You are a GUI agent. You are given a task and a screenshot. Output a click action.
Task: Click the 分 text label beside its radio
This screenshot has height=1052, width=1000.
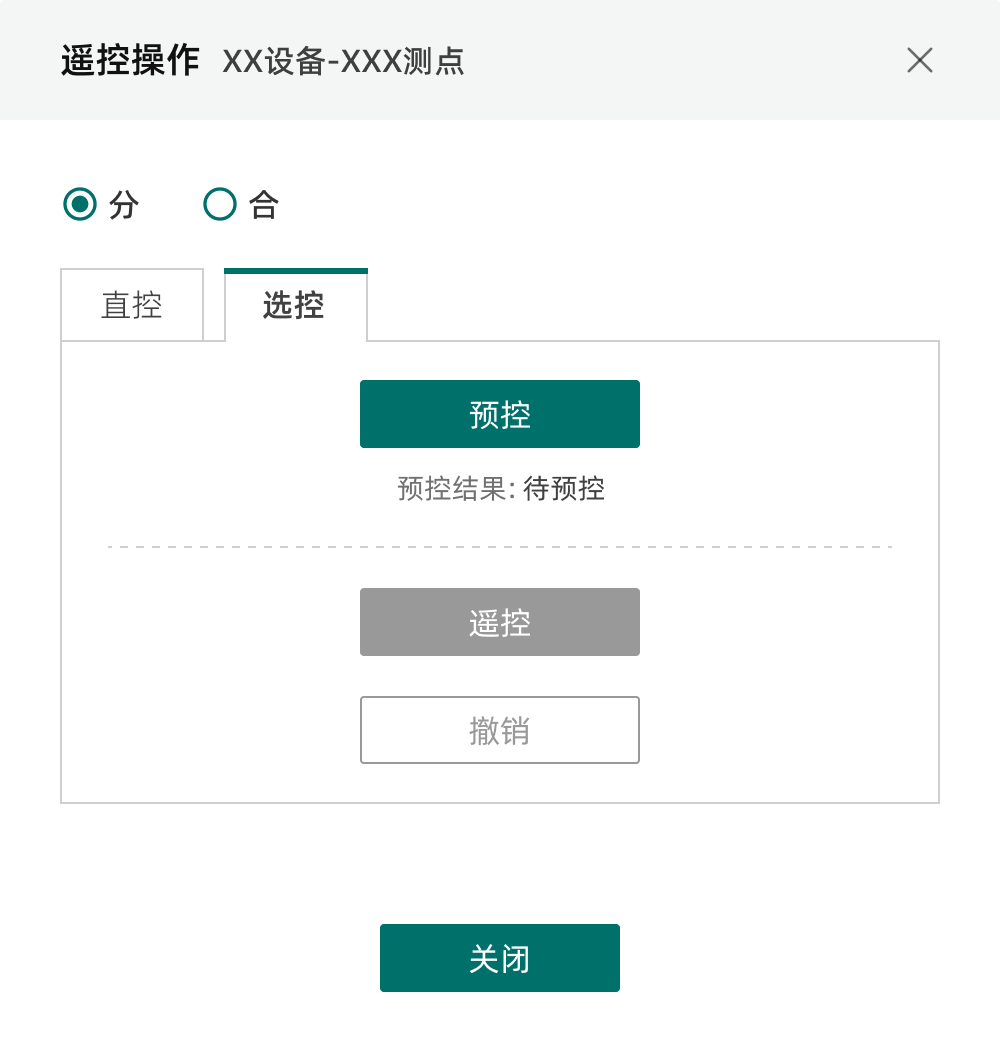124,205
